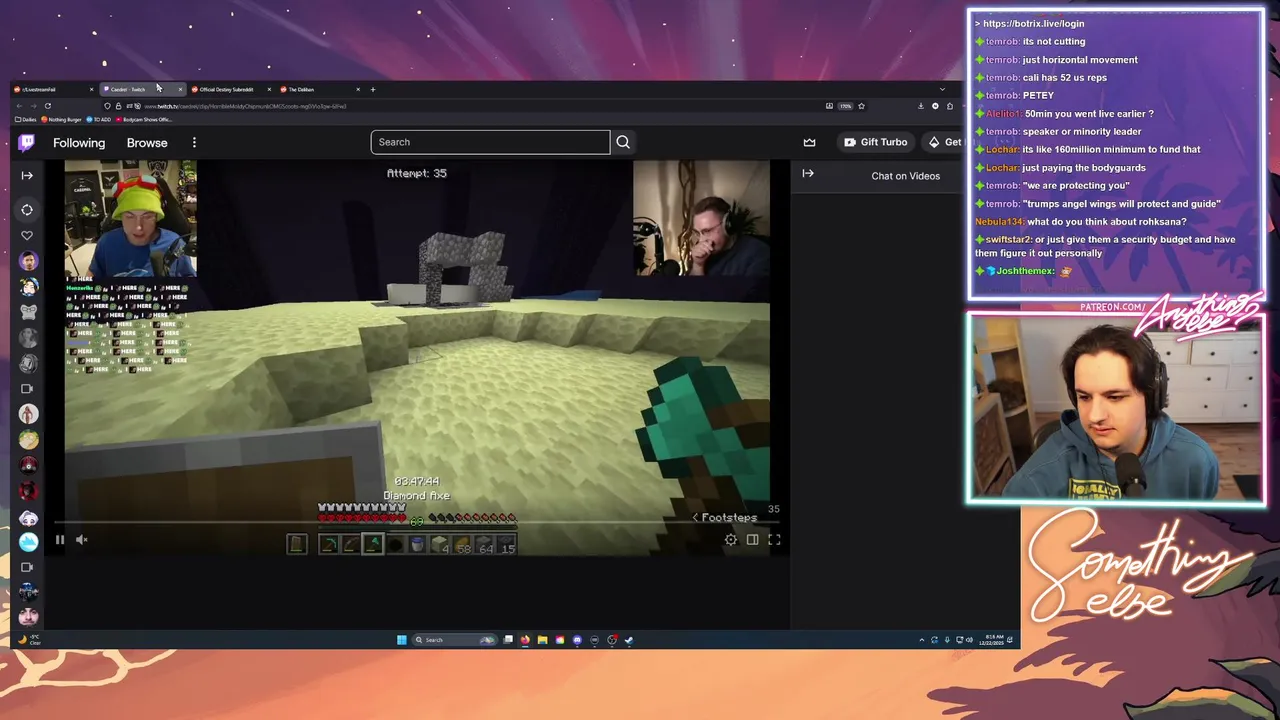Click the 170% zoom level indicator
1280x720 pixels.
pyautogui.click(x=846, y=106)
